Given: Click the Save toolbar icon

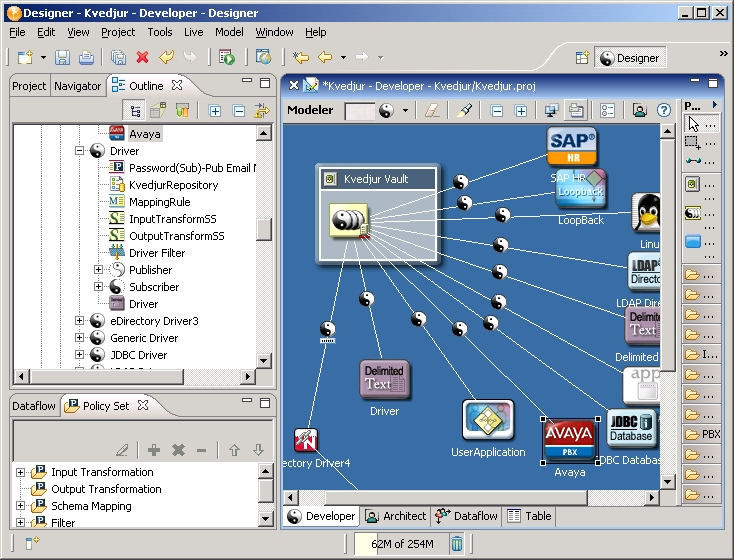Looking at the screenshot, I should pyautogui.click(x=62, y=58).
